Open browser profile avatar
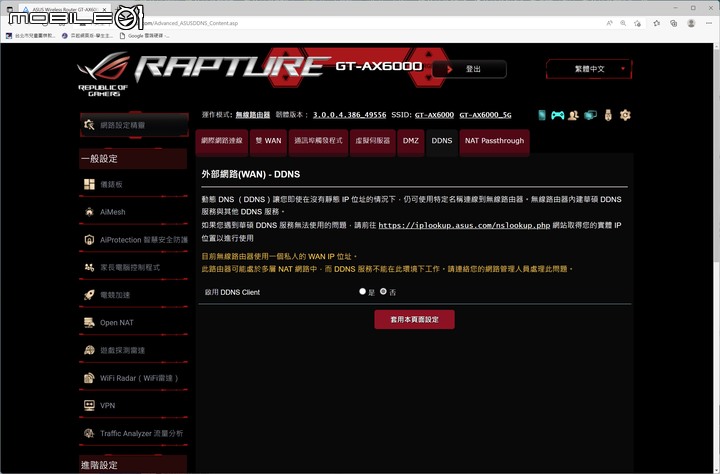The image size is (720, 474). coord(691,23)
